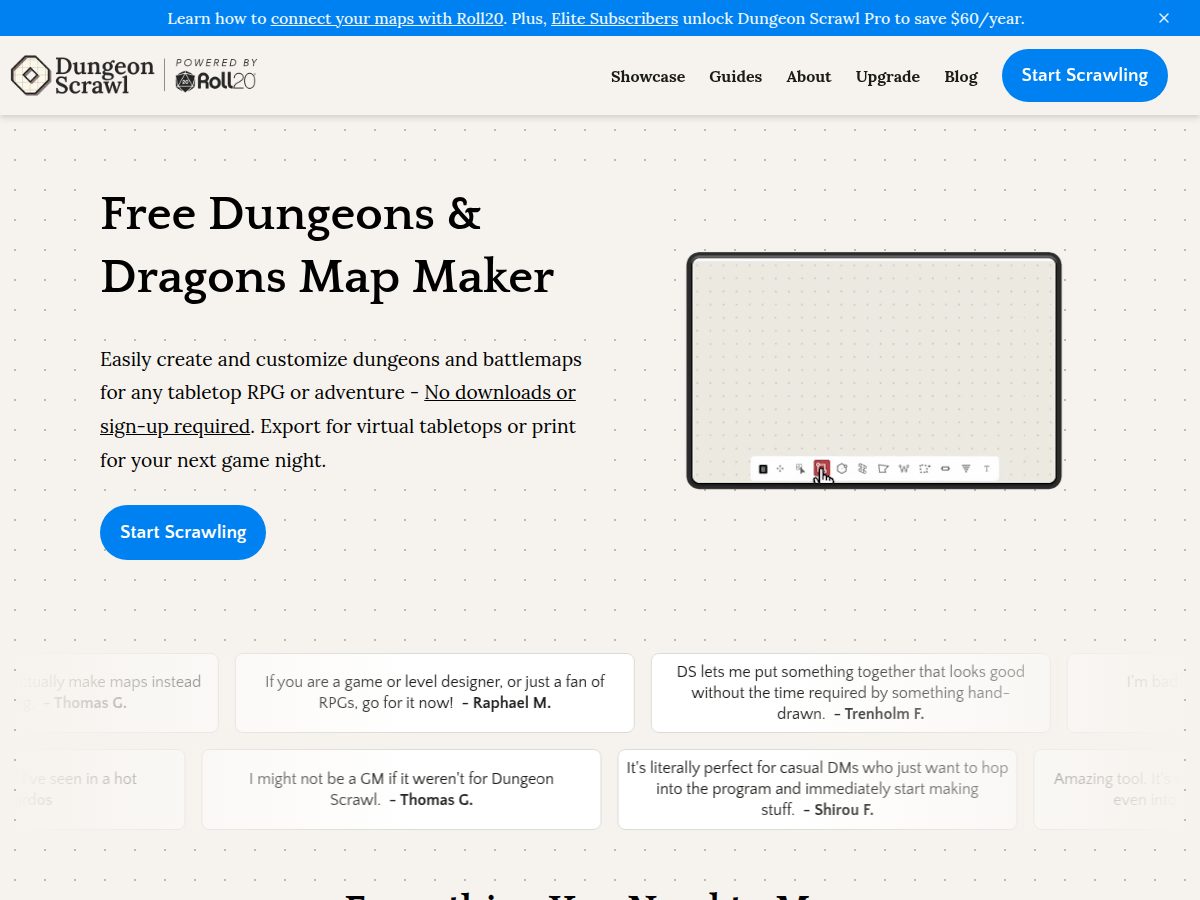Open the Showcase page
The height and width of the screenshot is (900, 1200).
(648, 76)
